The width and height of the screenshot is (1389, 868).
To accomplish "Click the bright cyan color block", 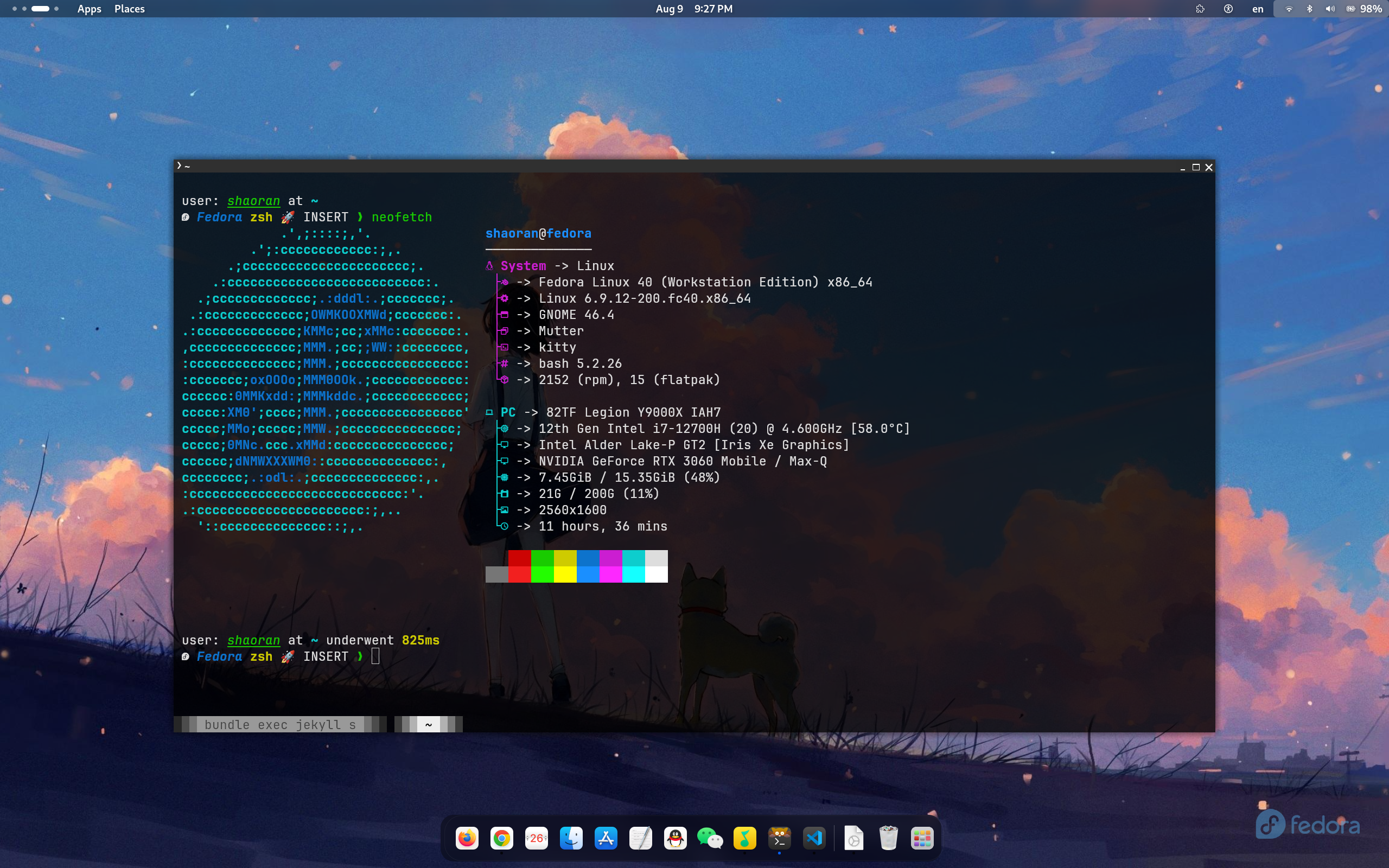I will tap(634, 574).
